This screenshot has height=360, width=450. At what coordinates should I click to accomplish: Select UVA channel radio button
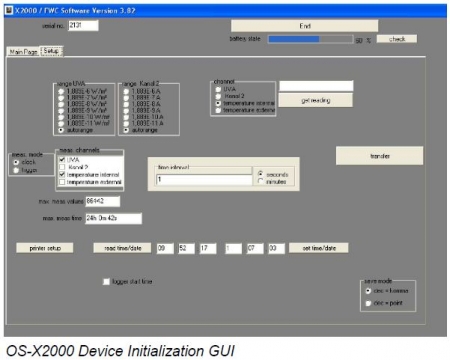(218, 89)
